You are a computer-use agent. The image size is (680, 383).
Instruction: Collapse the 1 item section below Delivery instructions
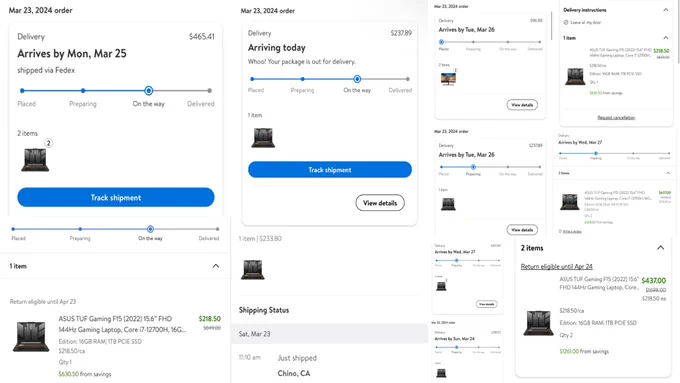click(x=666, y=38)
